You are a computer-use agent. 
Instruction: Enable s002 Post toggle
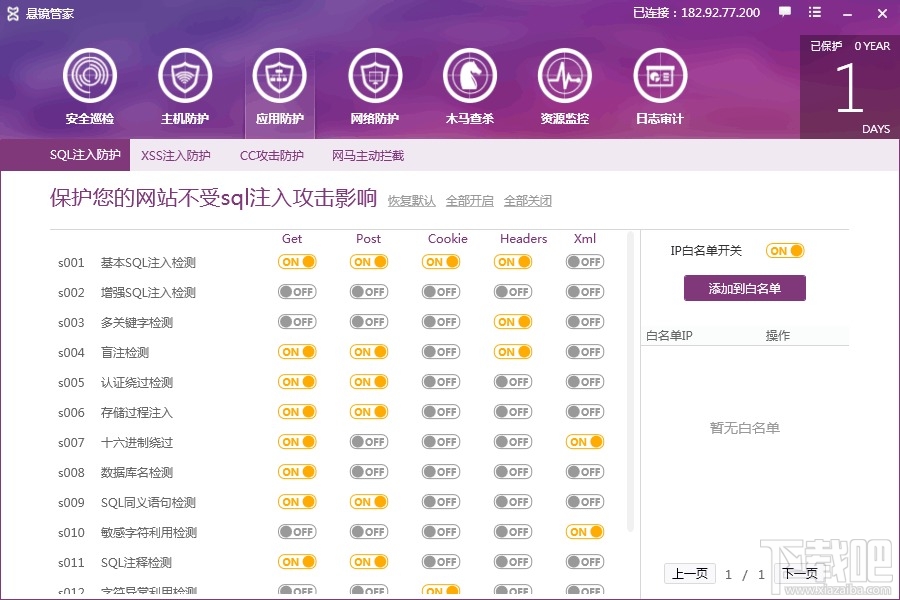click(x=369, y=292)
